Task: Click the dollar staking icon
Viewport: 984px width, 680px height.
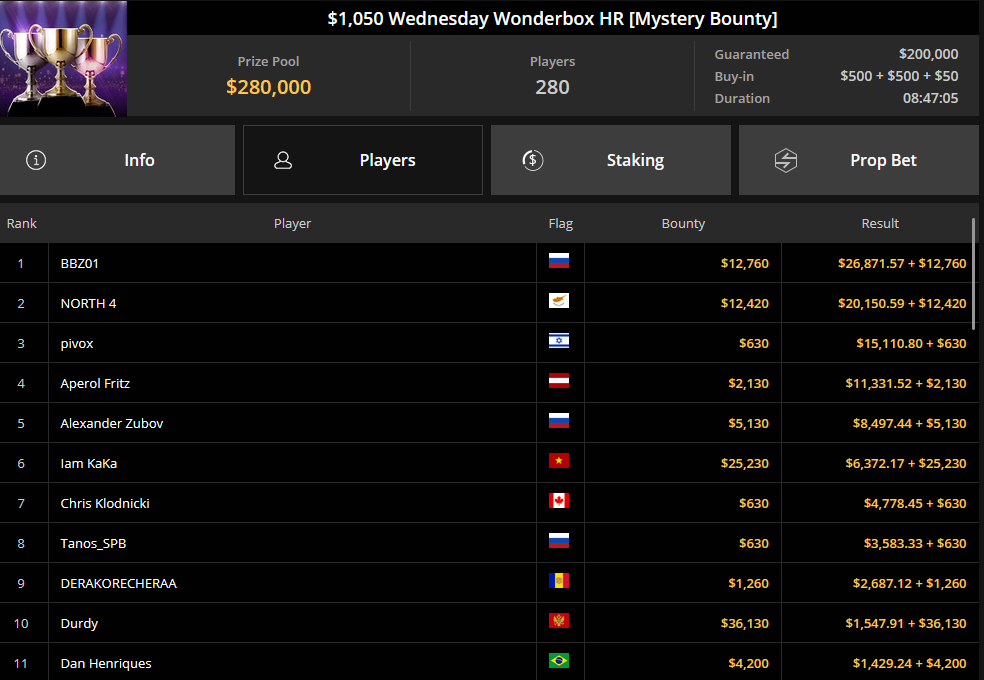Action: click(533, 160)
